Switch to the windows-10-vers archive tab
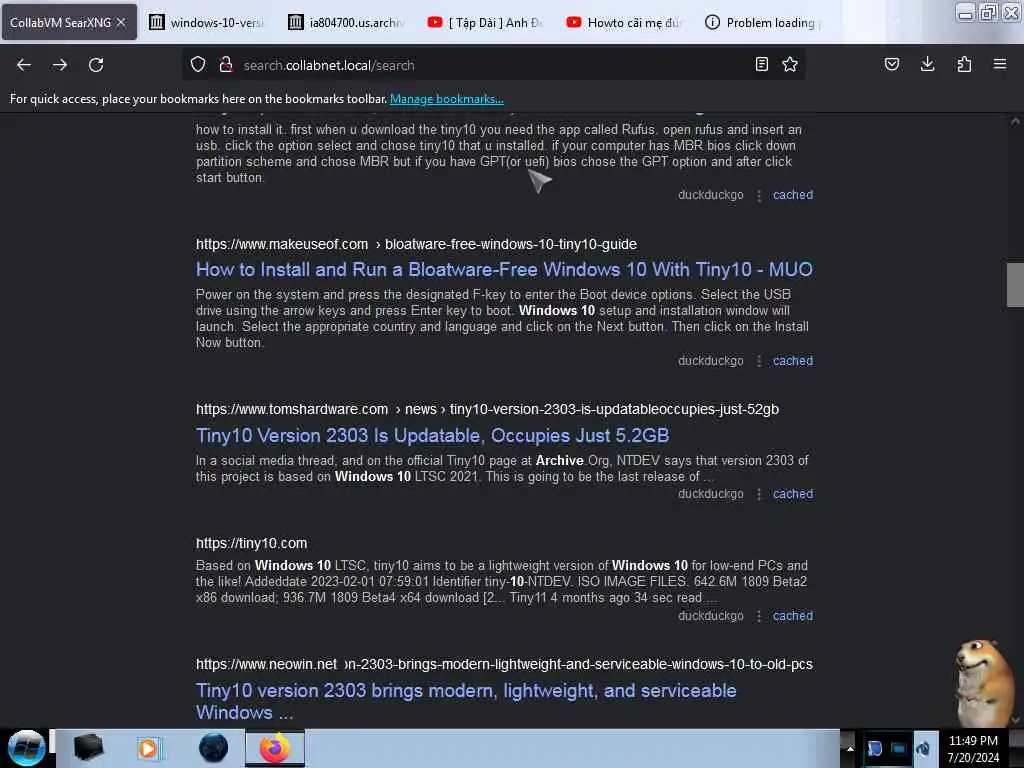The width and height of the screenshot is (1024, 768). coord(208,22)
